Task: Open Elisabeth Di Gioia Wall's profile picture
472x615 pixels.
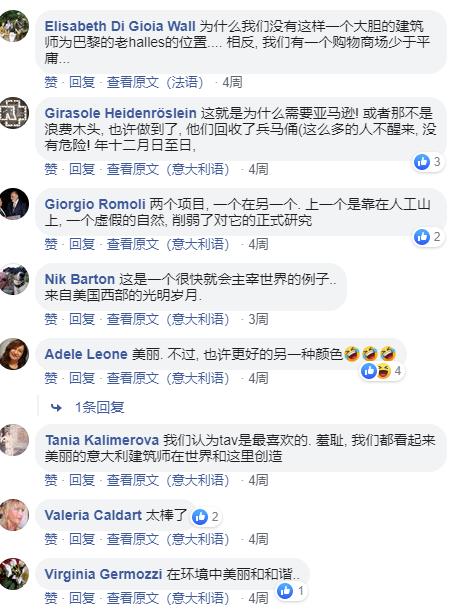Action: pos(14,26)
